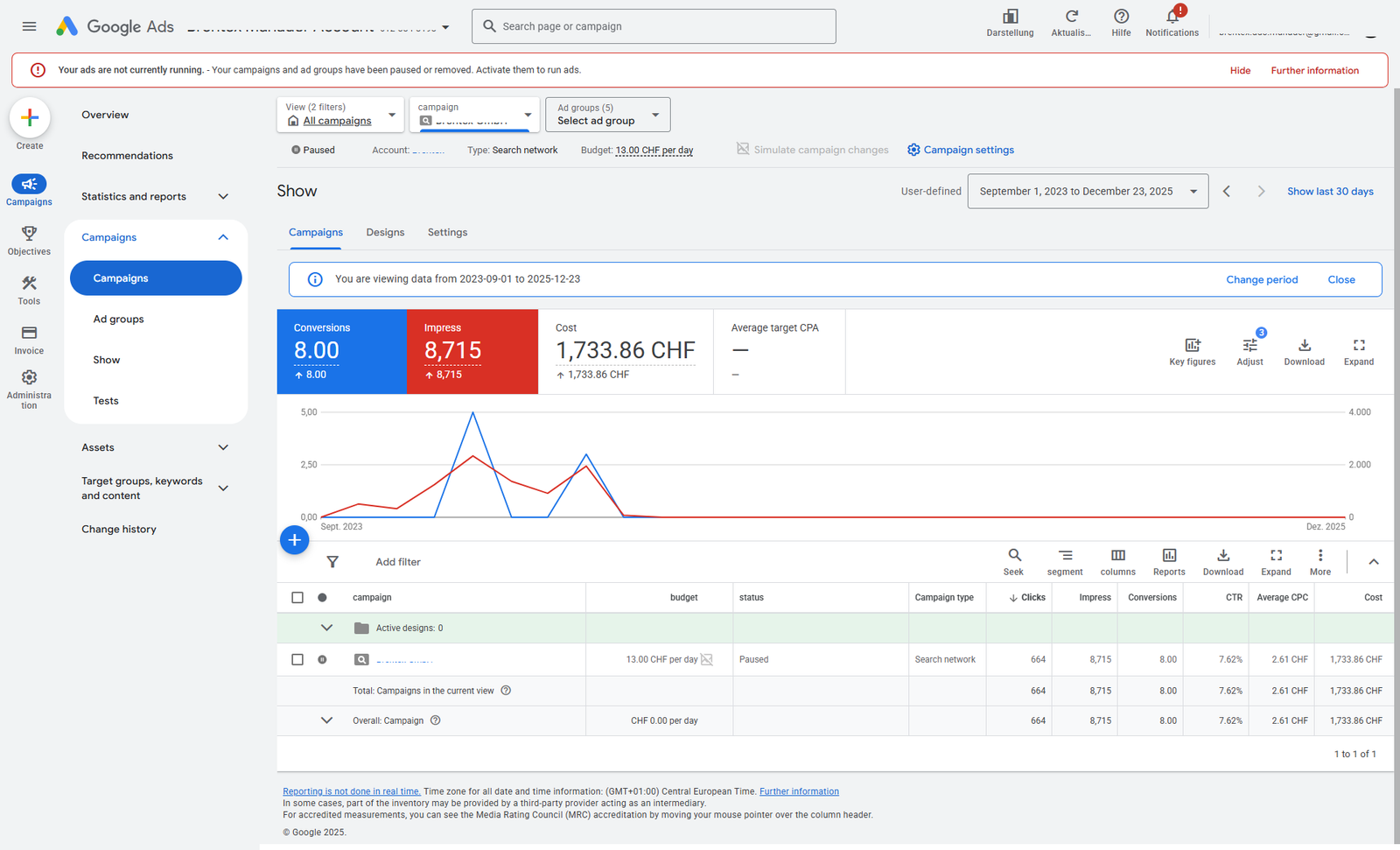Click the Campaign settings link
Screen dimensions: 1400x850
tap(961, 151)
